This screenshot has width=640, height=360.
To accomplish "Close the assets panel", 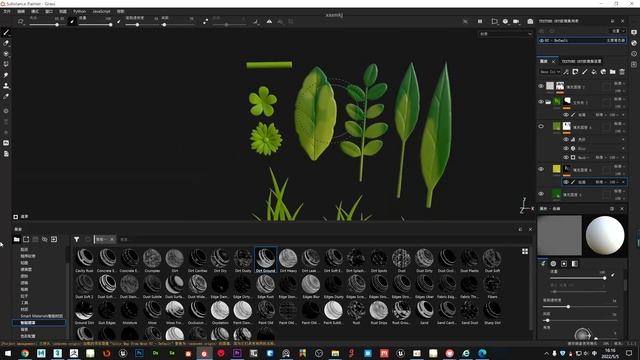I will (530, 229).
